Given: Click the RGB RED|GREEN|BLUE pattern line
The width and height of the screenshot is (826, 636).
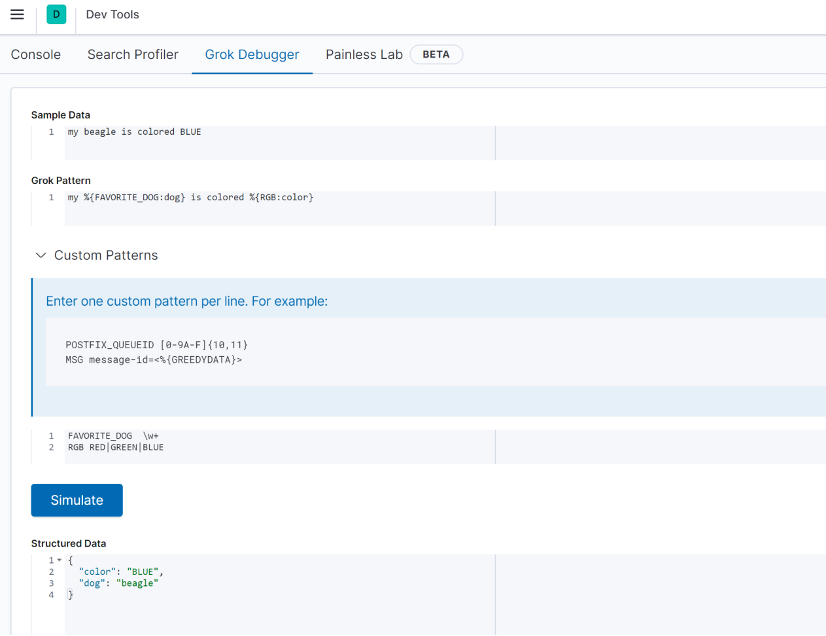Looking at the screenshot, I should (116, 447).
